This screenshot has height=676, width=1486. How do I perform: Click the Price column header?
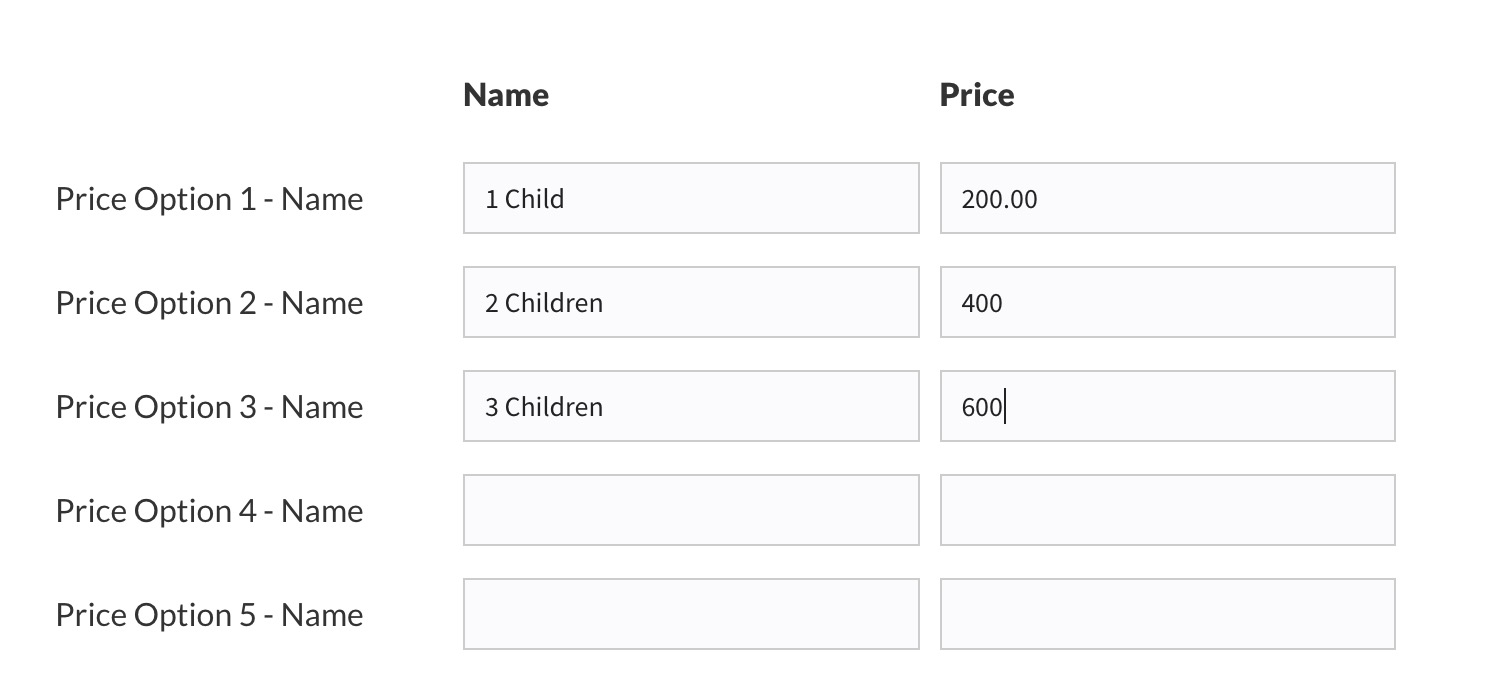(977, 95)
